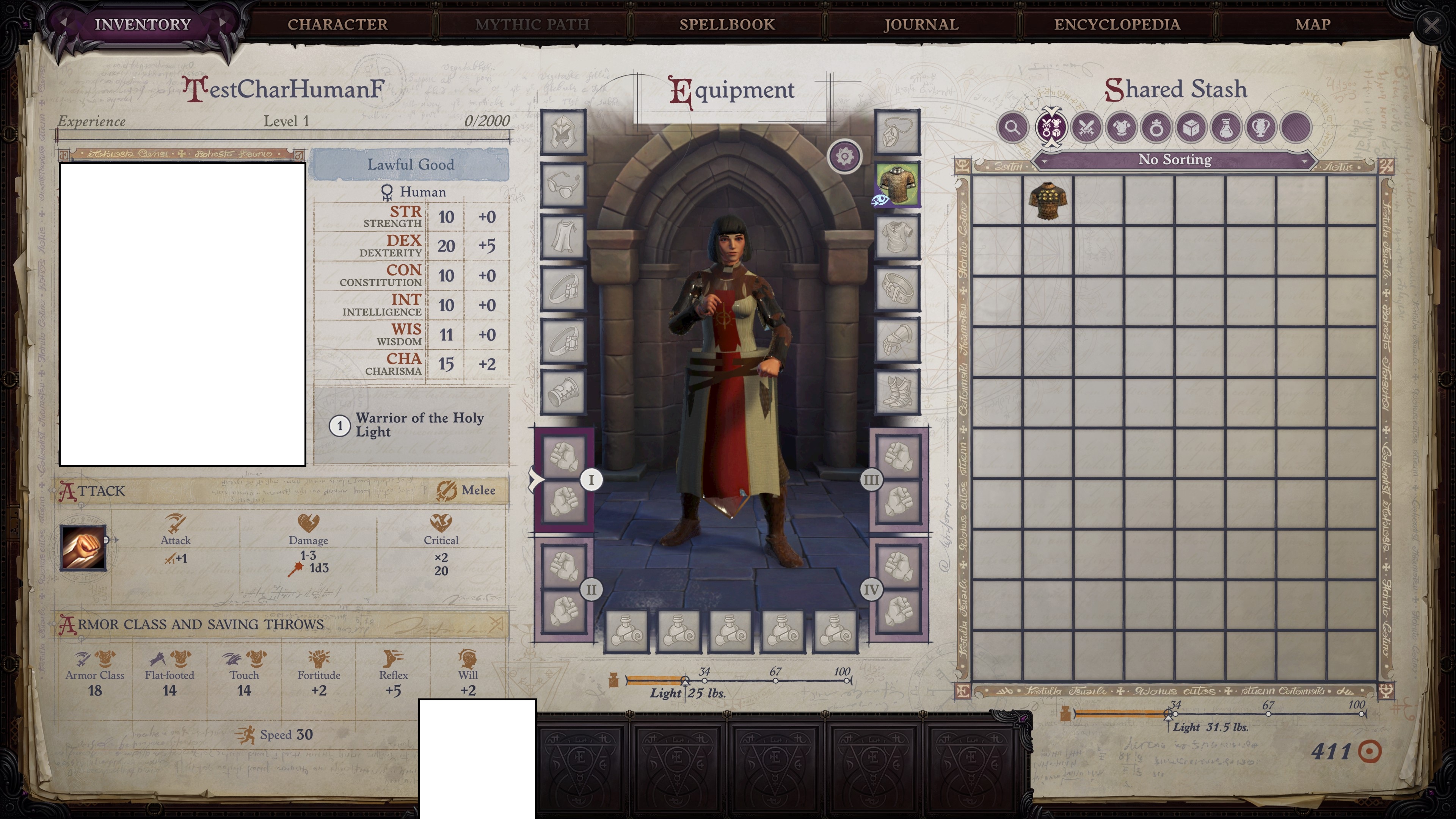Click left arrow of No Sorting bar
The image size is (1456, 819).
pos(1045,161)
